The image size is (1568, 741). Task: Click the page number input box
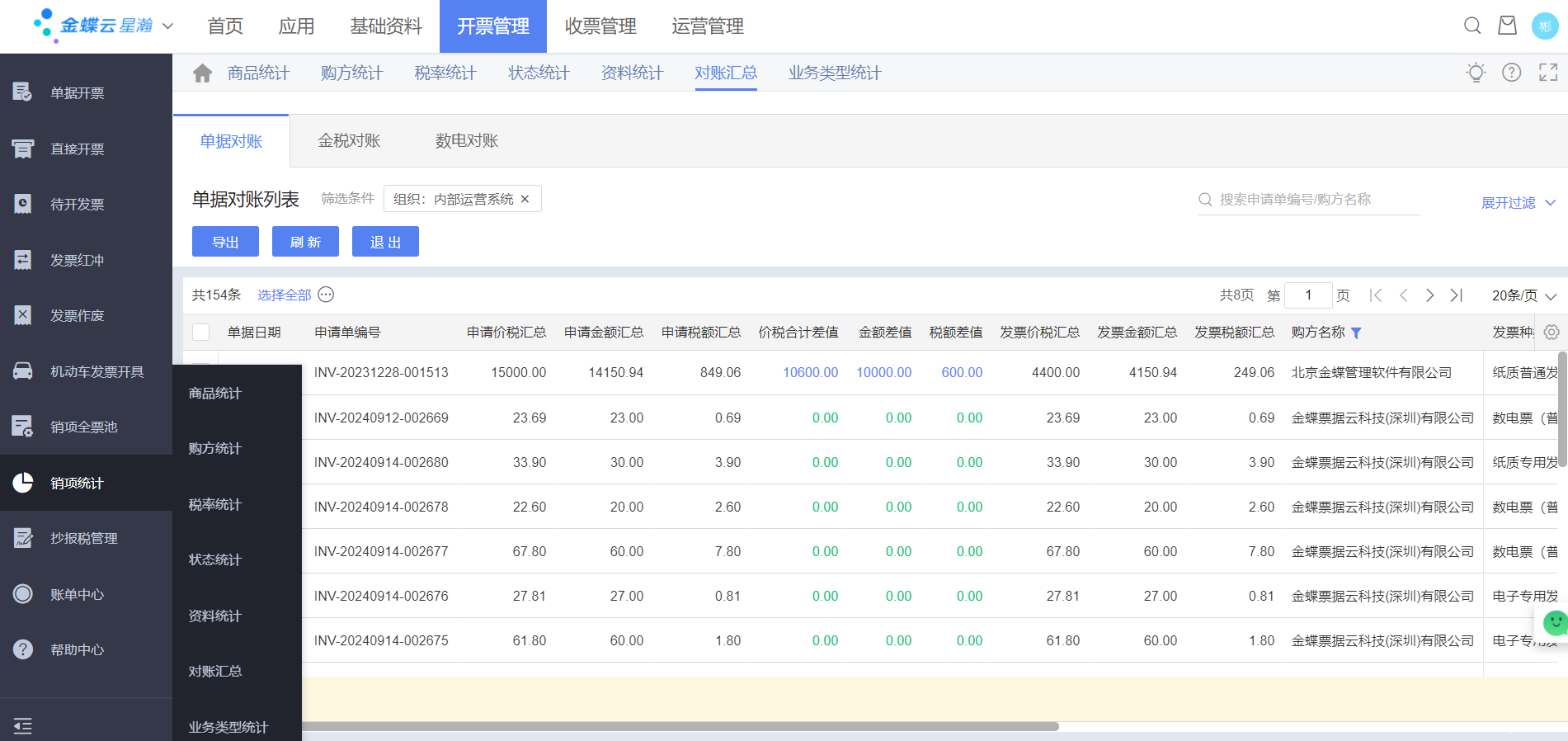coord(1308,295)
